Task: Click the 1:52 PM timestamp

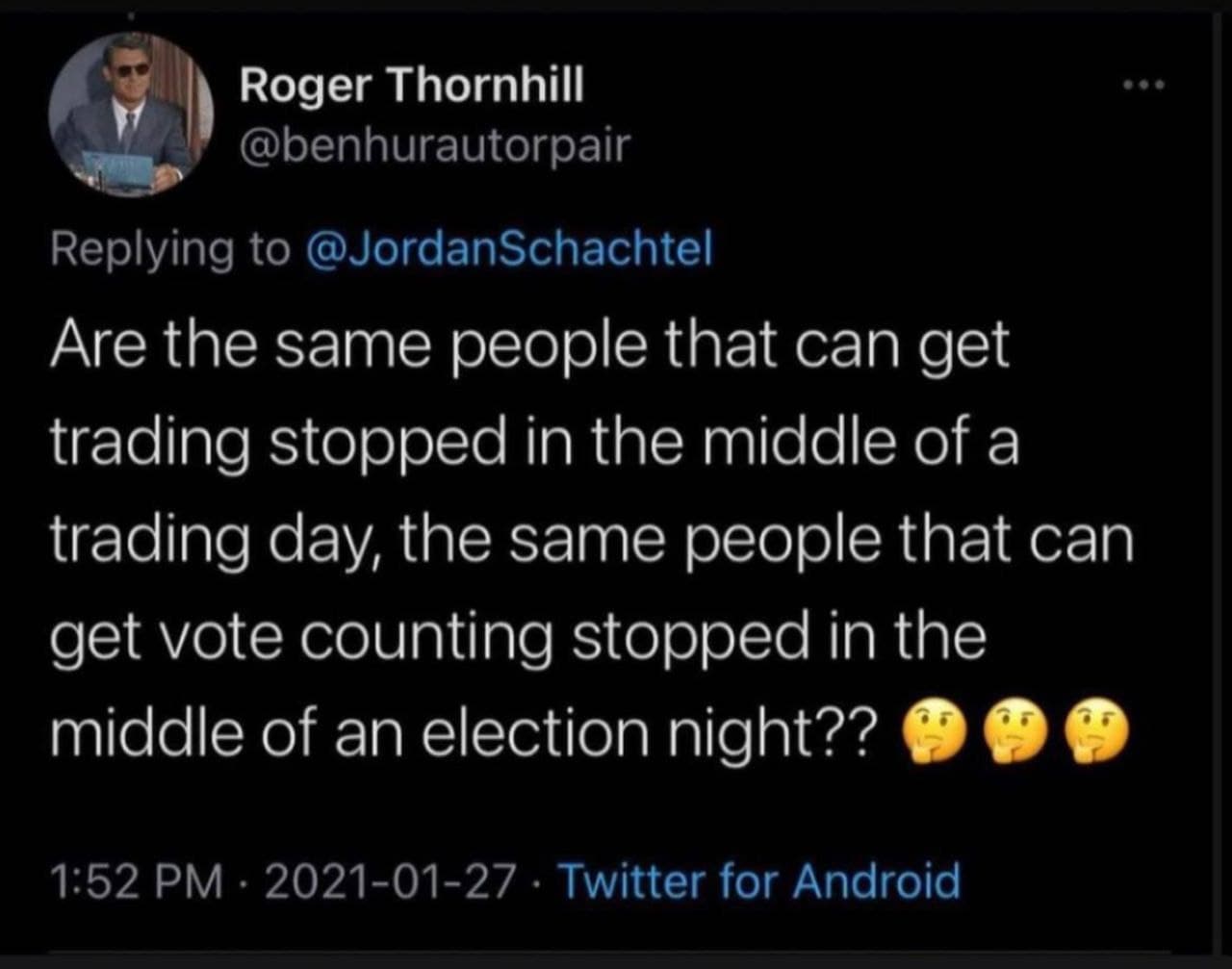Action: click(x=135, y=880)
